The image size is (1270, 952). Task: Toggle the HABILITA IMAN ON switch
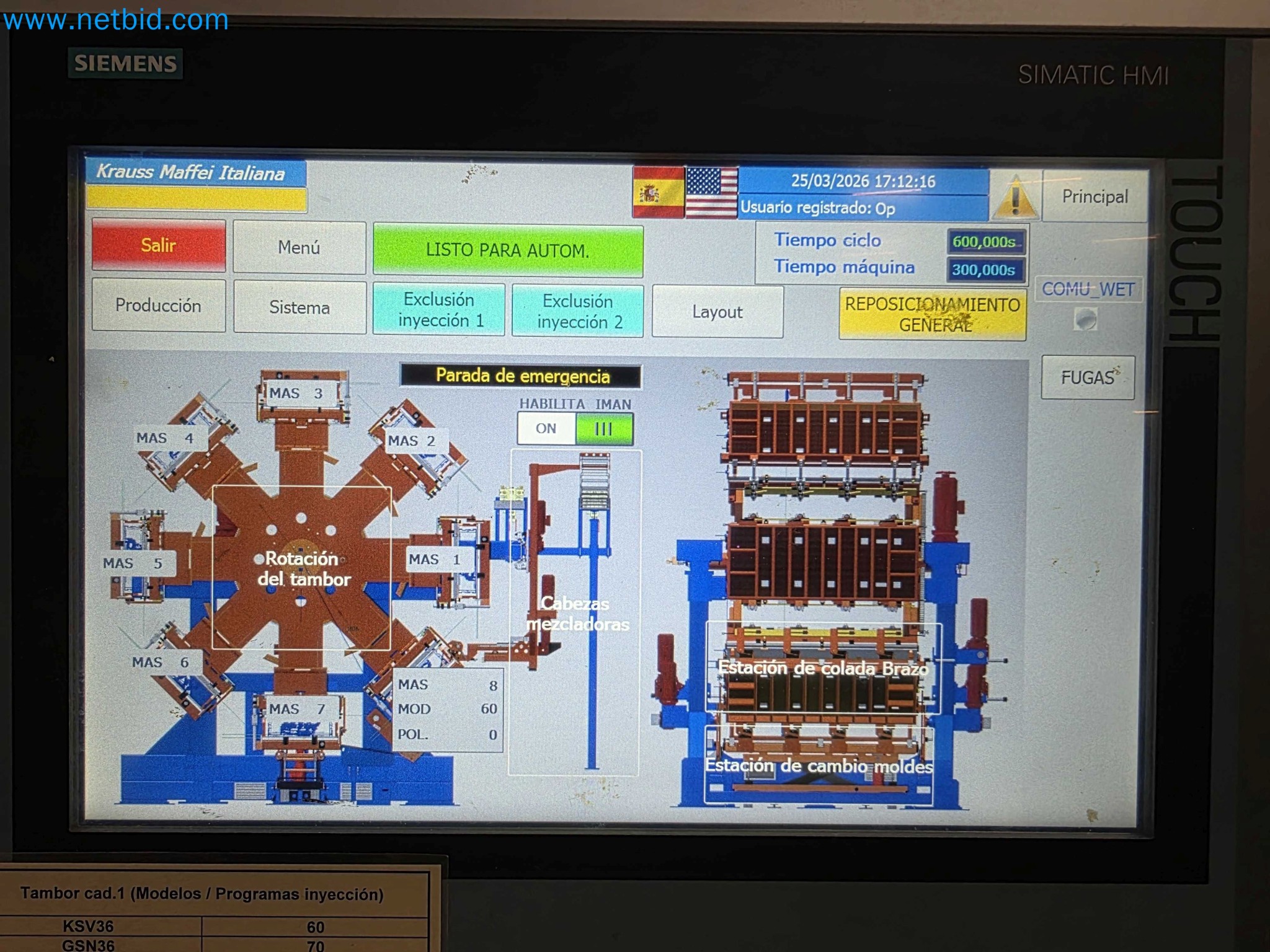click(575, 428)
